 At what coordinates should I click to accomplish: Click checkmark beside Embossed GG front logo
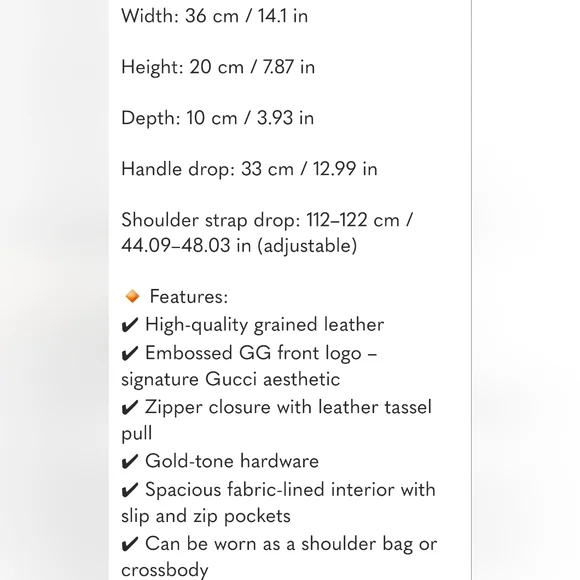[x=130, y=353]
